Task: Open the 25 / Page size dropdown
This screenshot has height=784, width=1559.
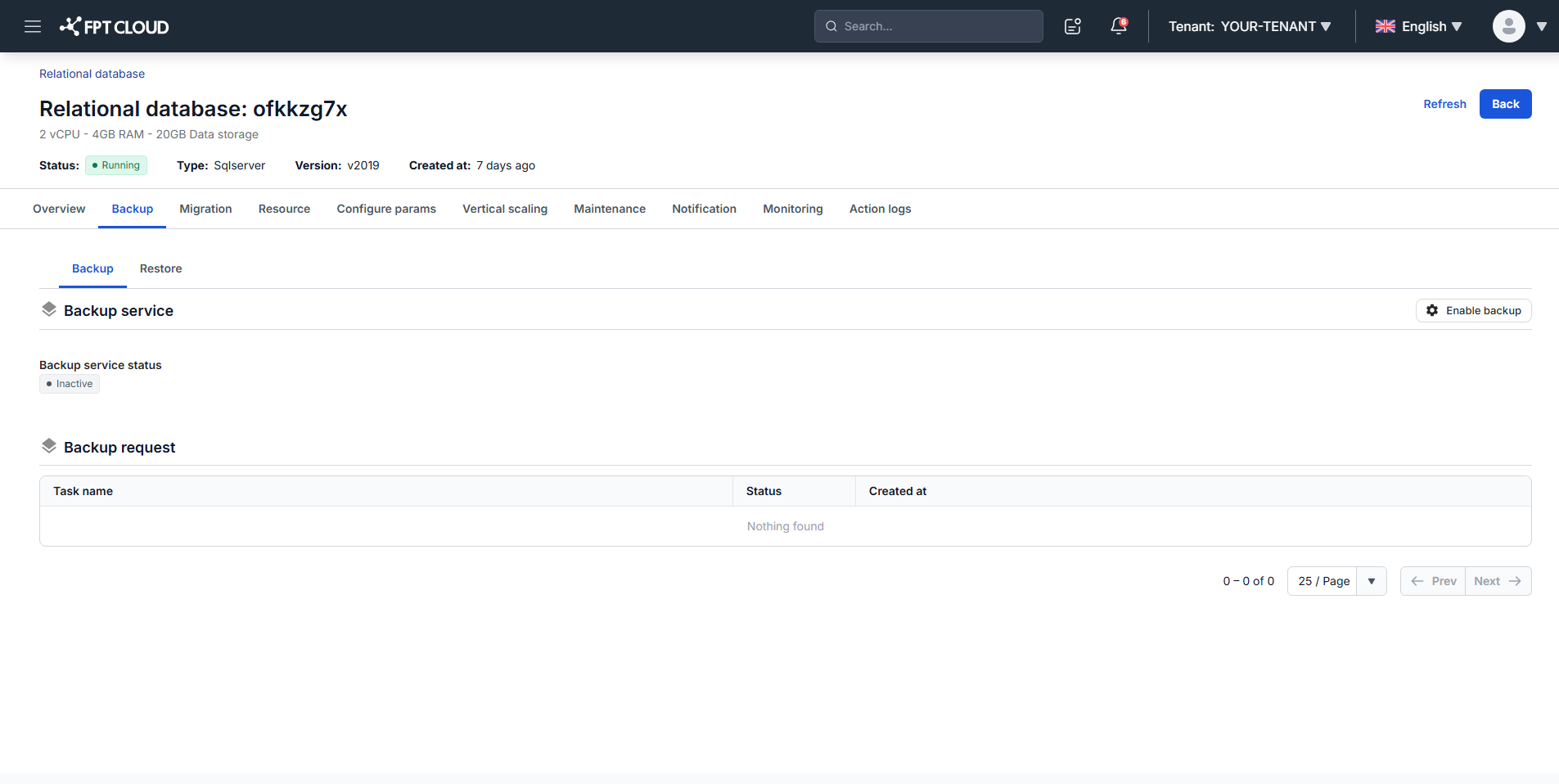Action: (x=1336, y=581)
